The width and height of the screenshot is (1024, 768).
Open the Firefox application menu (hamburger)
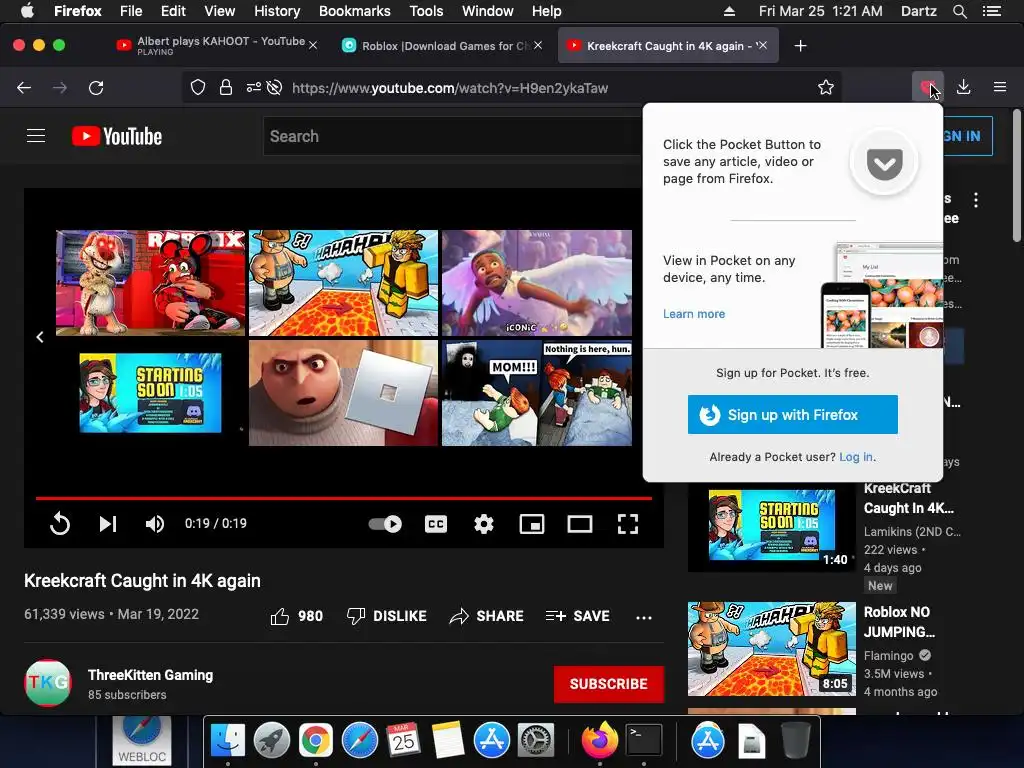[x=999, y=88]
